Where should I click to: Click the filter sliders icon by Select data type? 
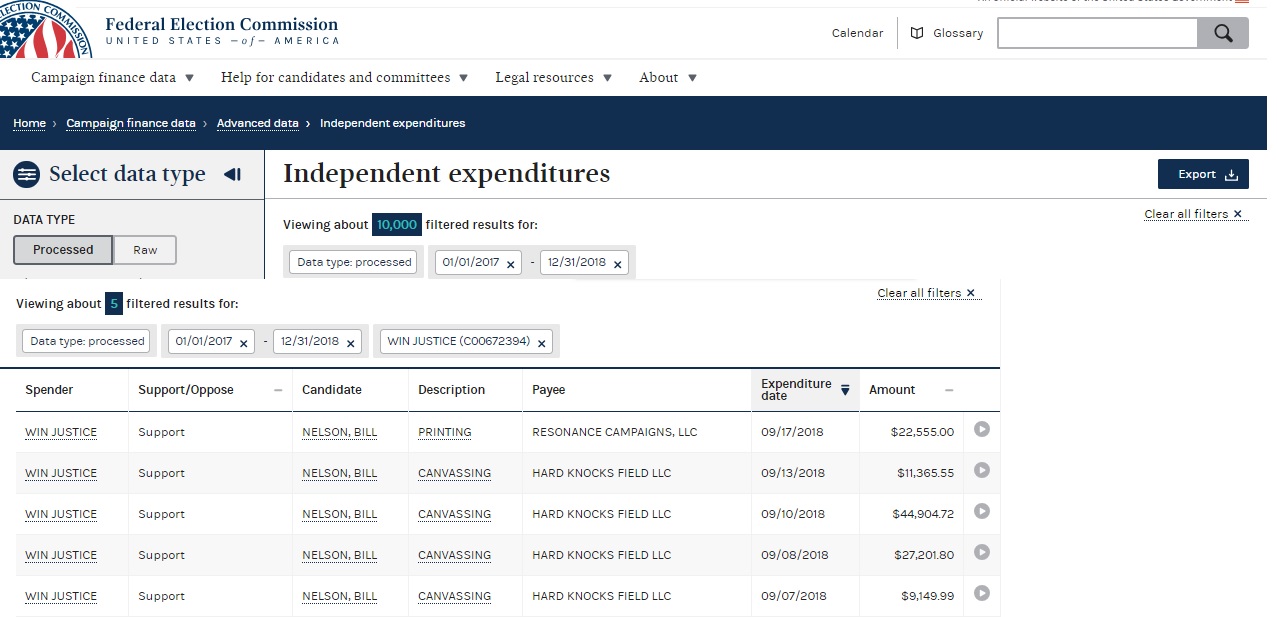(x=27, y=174)
